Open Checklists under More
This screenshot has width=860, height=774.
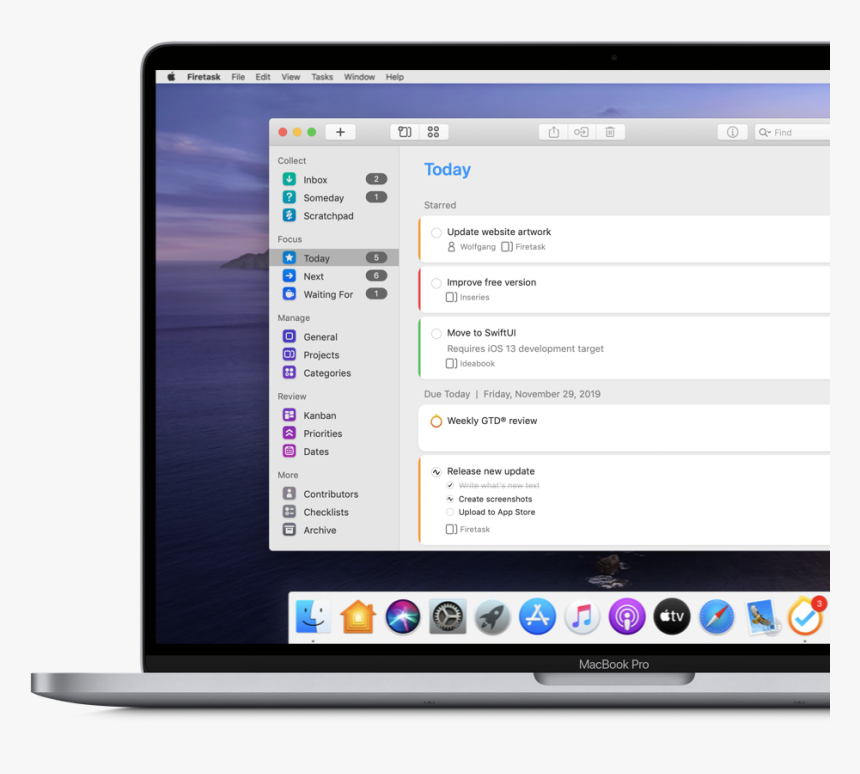tap(335, 512)
